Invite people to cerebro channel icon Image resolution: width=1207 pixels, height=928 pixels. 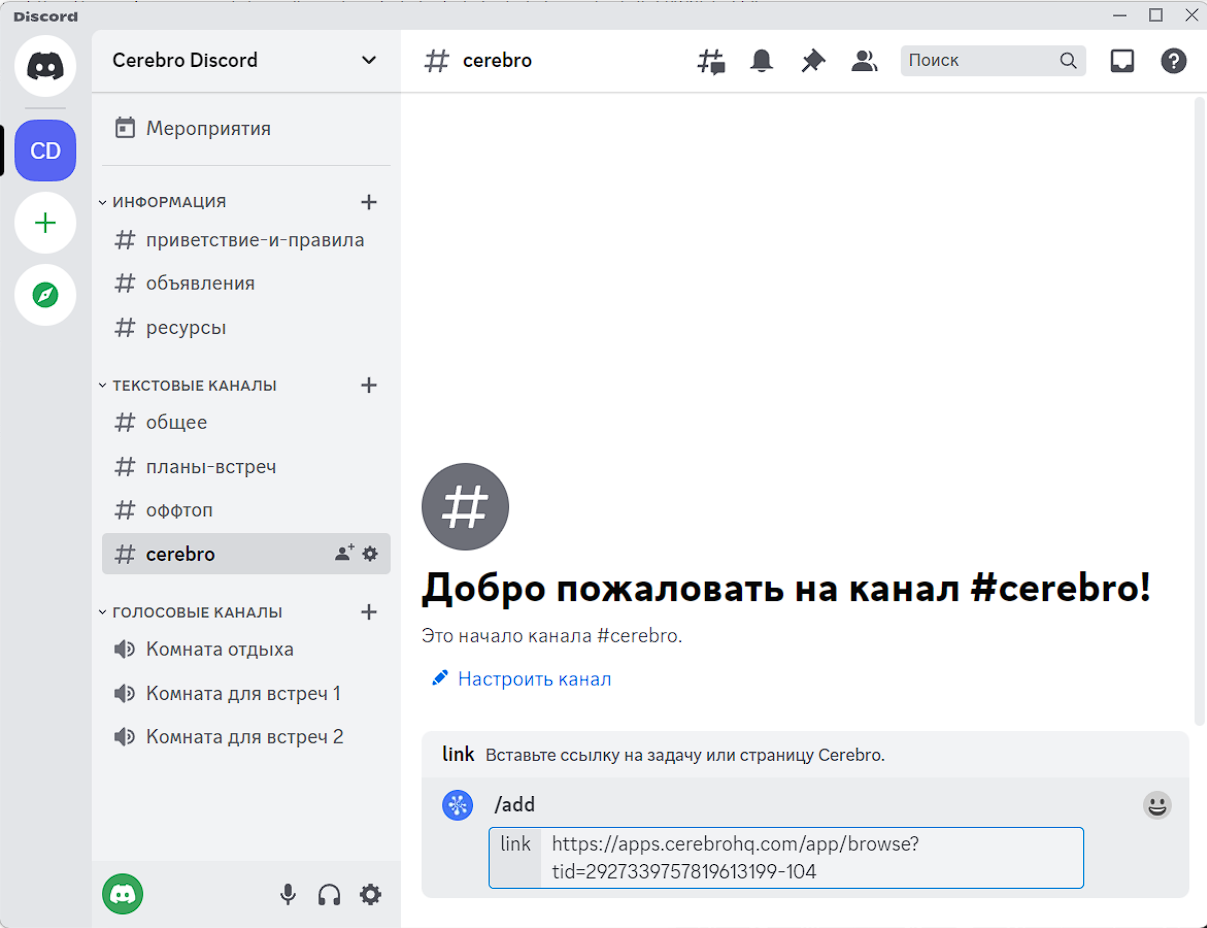[344, 553]
